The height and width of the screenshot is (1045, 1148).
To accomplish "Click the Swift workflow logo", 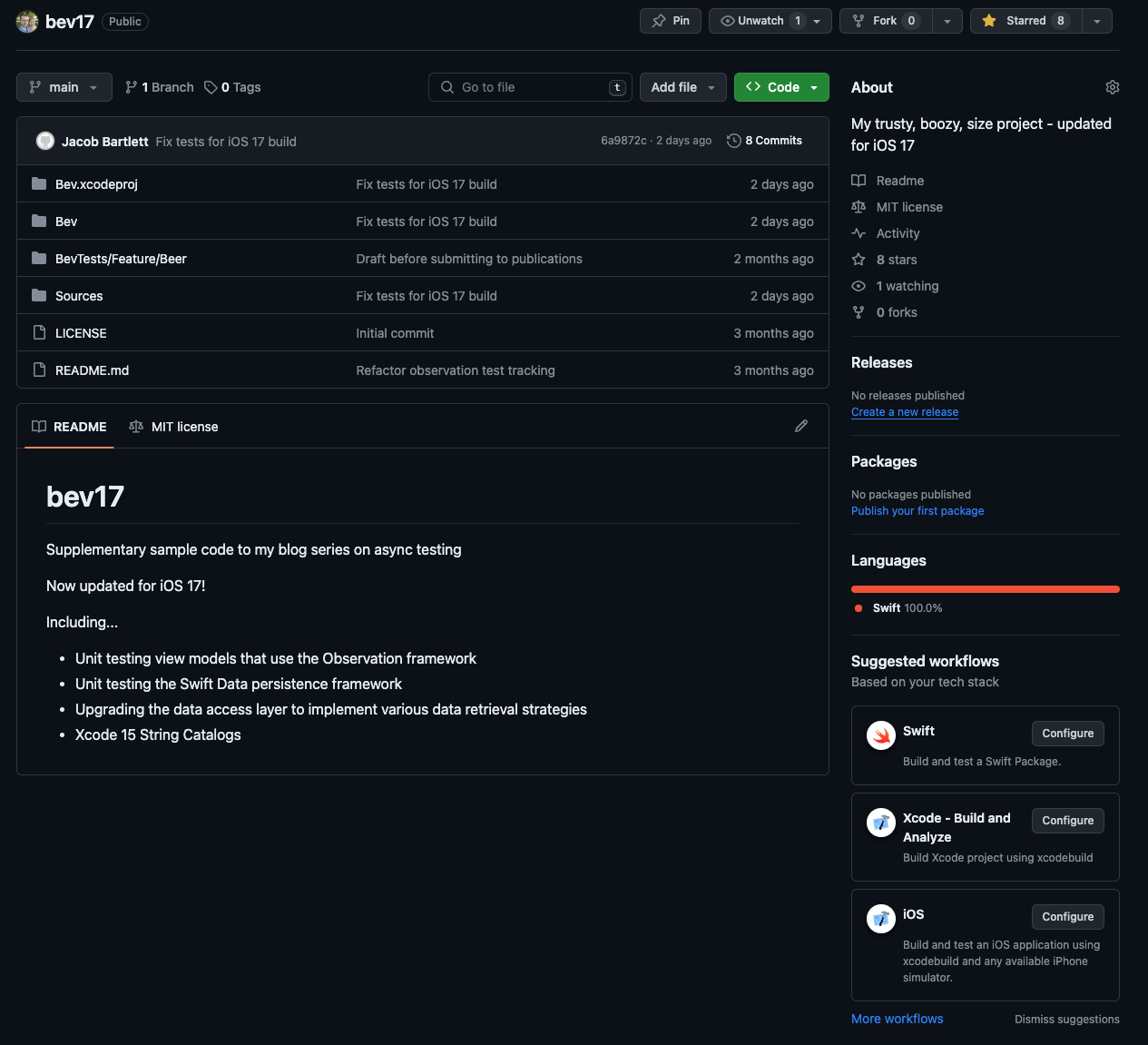I will click(881, 735).
